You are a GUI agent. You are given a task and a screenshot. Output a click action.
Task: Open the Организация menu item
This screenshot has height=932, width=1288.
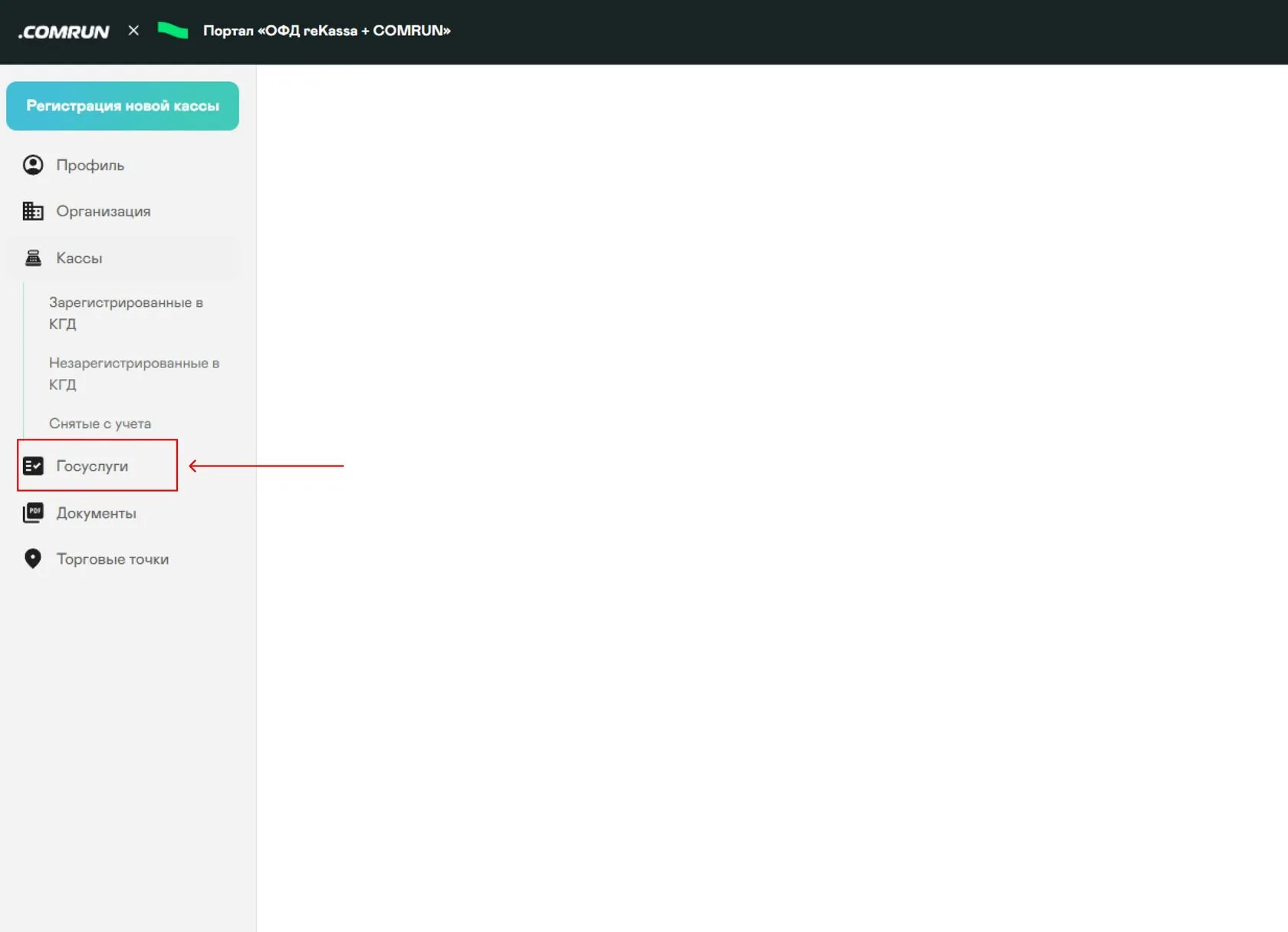(123, 211)
